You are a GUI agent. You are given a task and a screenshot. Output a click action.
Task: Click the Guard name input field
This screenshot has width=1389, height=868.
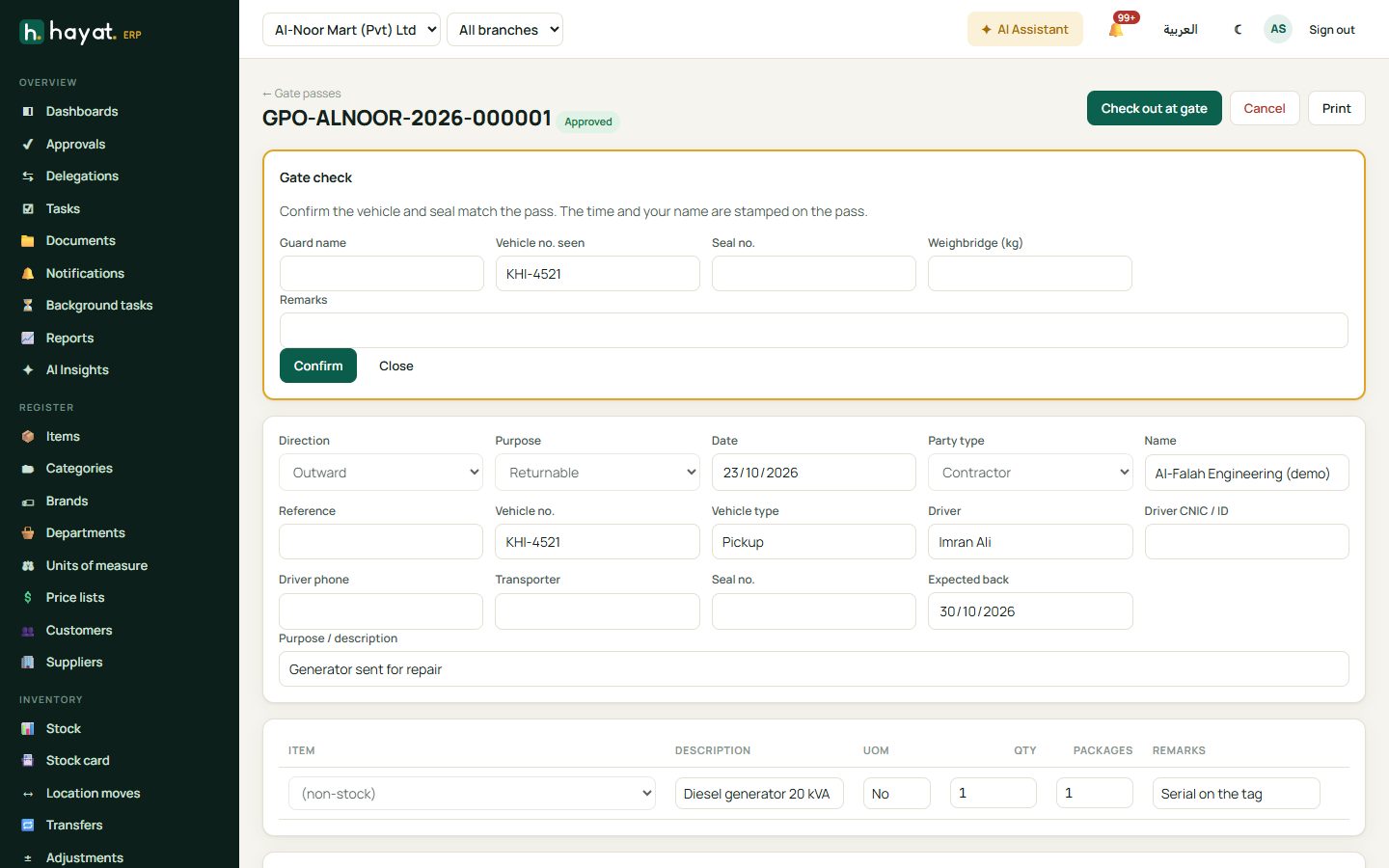(382, 274)
